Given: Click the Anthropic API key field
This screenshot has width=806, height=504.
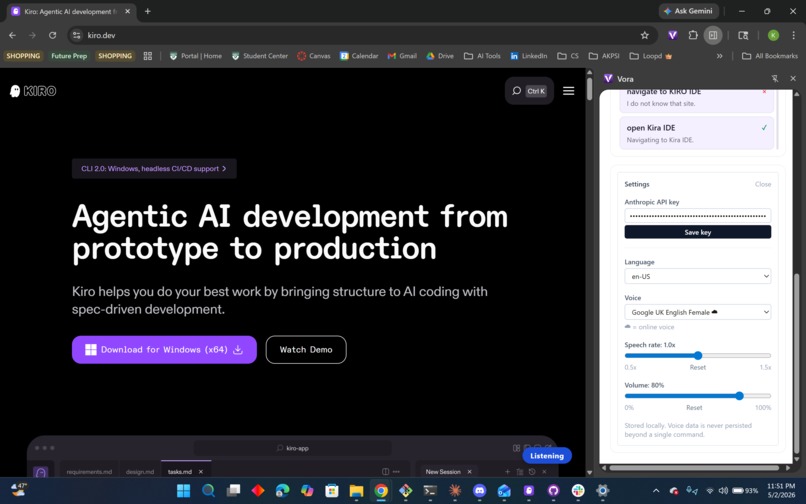Looking at the screenshot, I should 698,216.
